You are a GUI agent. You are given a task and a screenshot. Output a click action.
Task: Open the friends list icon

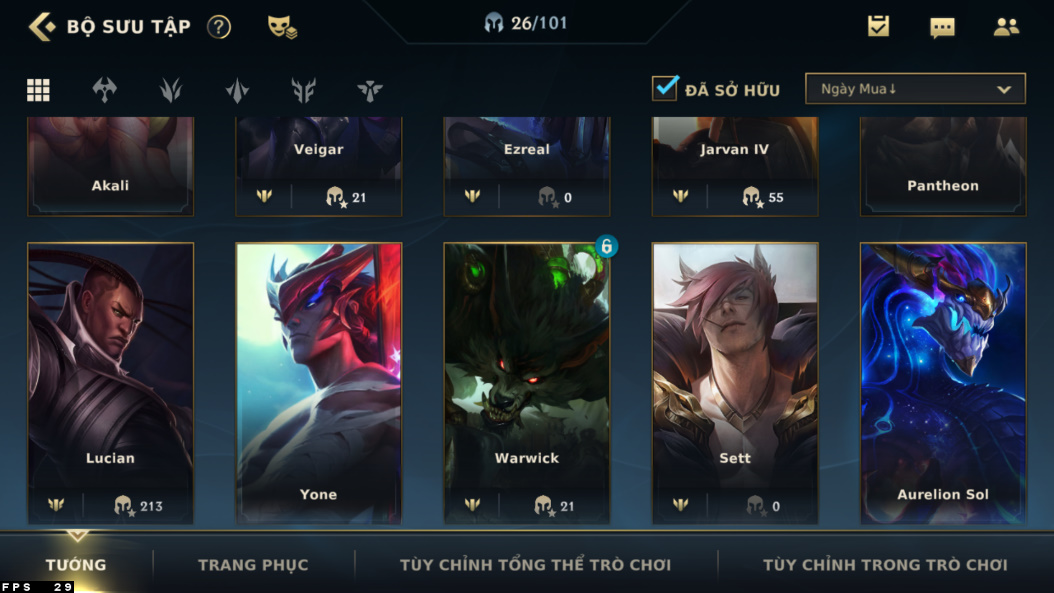[1006, 26]
